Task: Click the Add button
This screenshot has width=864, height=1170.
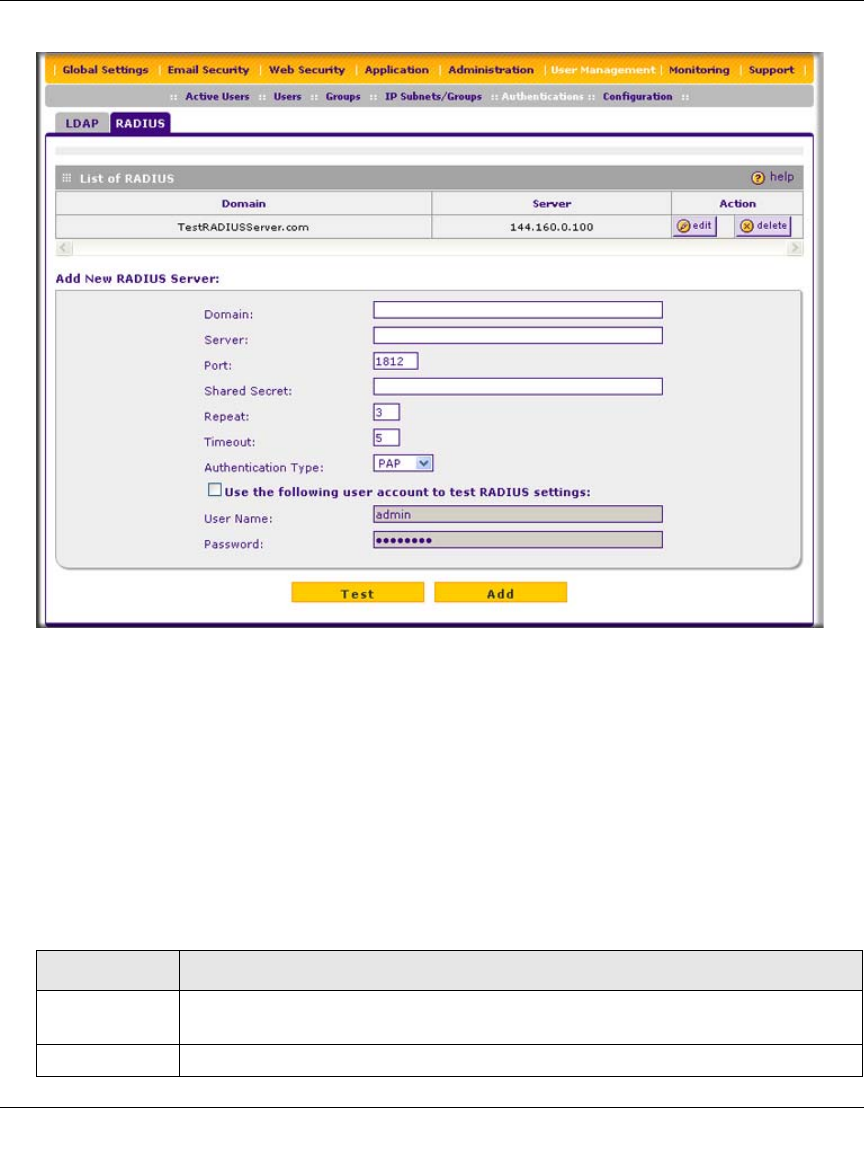Action: tap(501, 593)
